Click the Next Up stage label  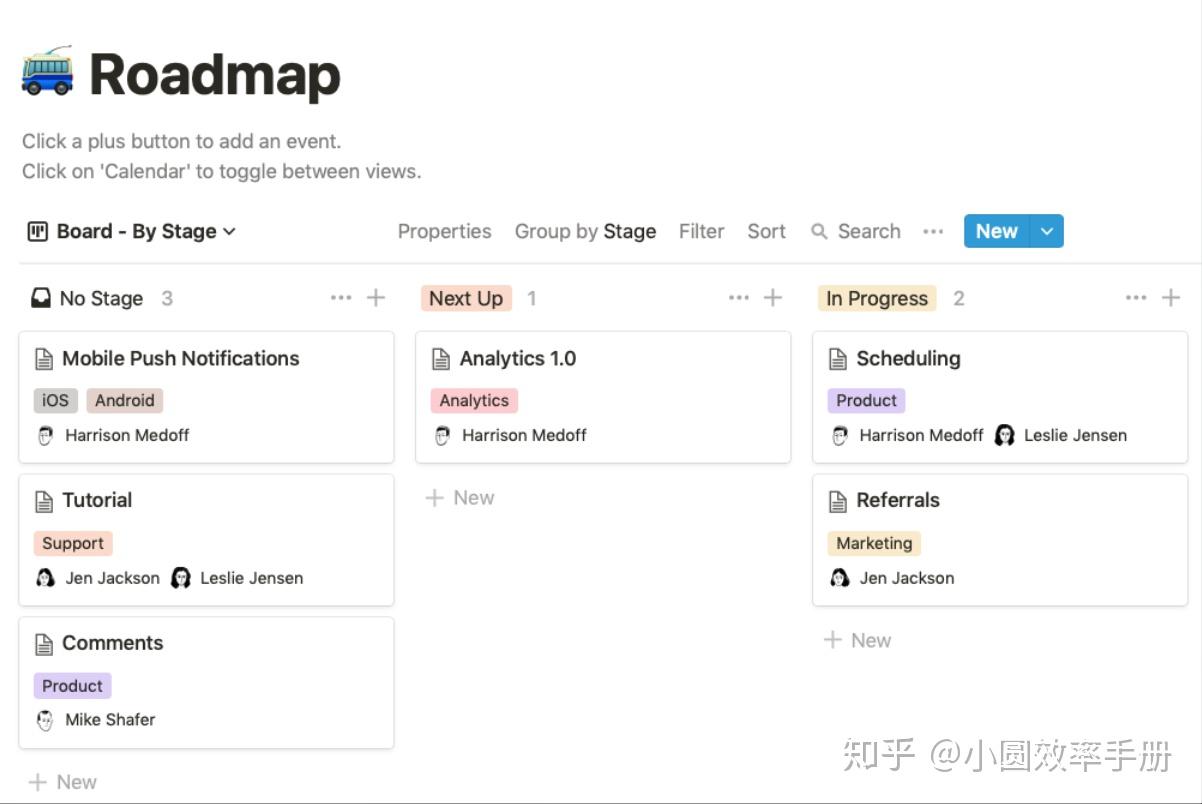466,298
